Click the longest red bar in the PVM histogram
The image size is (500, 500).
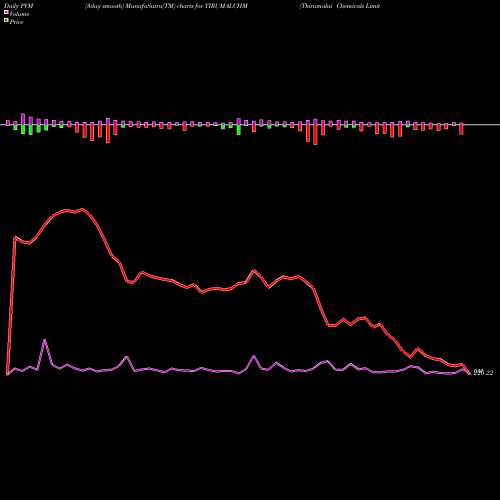coord(315,134)
